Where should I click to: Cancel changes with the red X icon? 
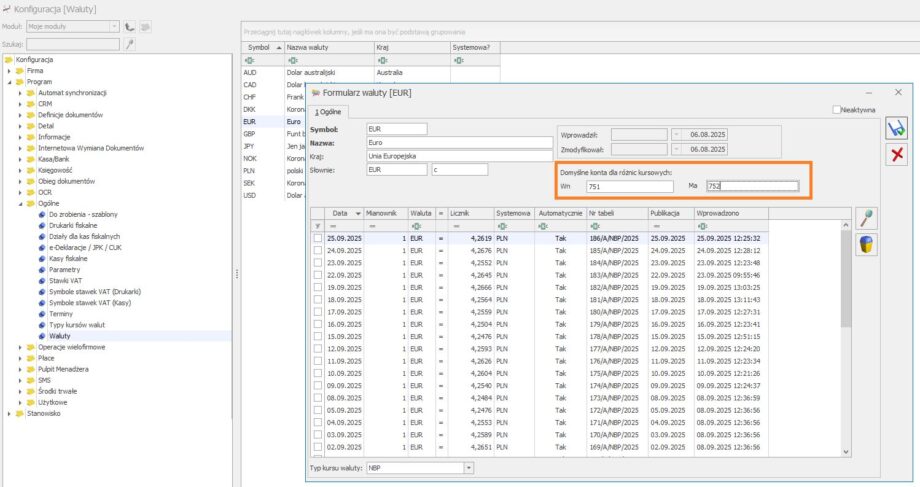point(896,155)
